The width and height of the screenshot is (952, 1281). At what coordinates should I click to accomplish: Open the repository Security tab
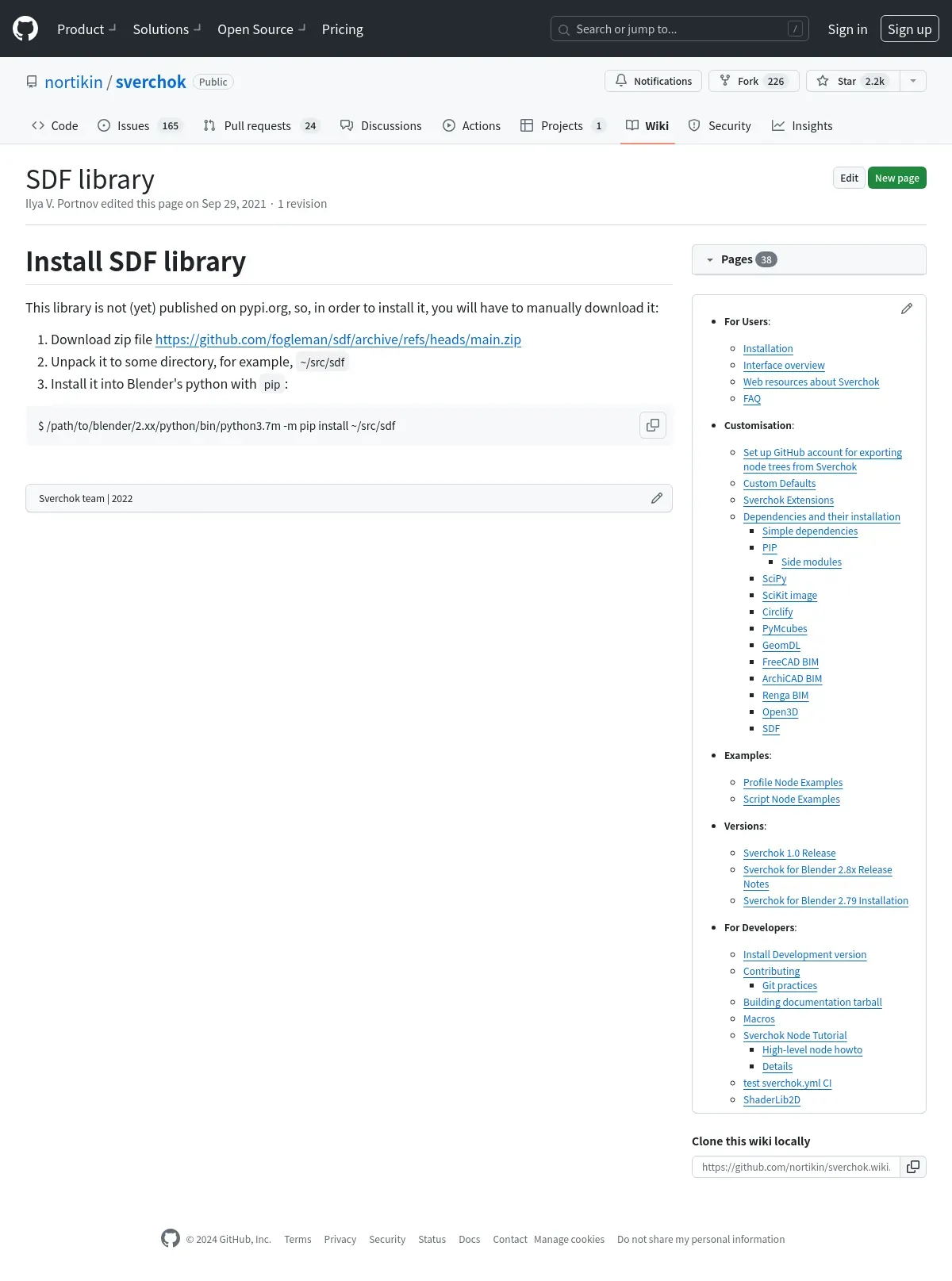point(720,125)
